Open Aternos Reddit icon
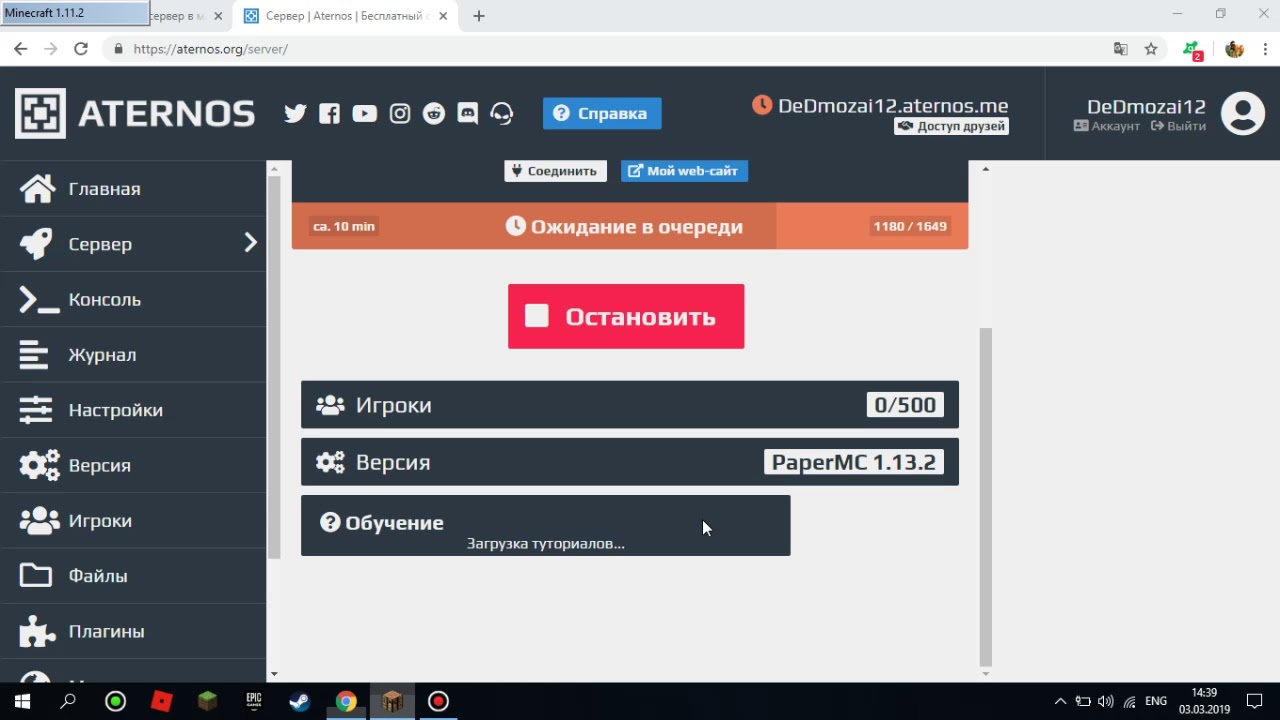 [x=434, y=113]
